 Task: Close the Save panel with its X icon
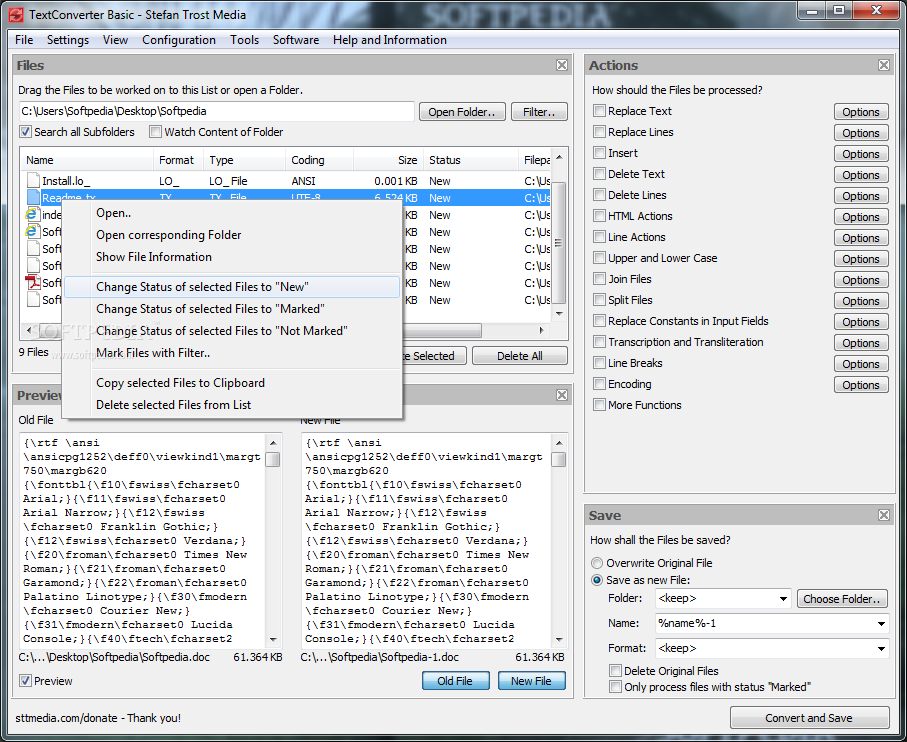884,515
